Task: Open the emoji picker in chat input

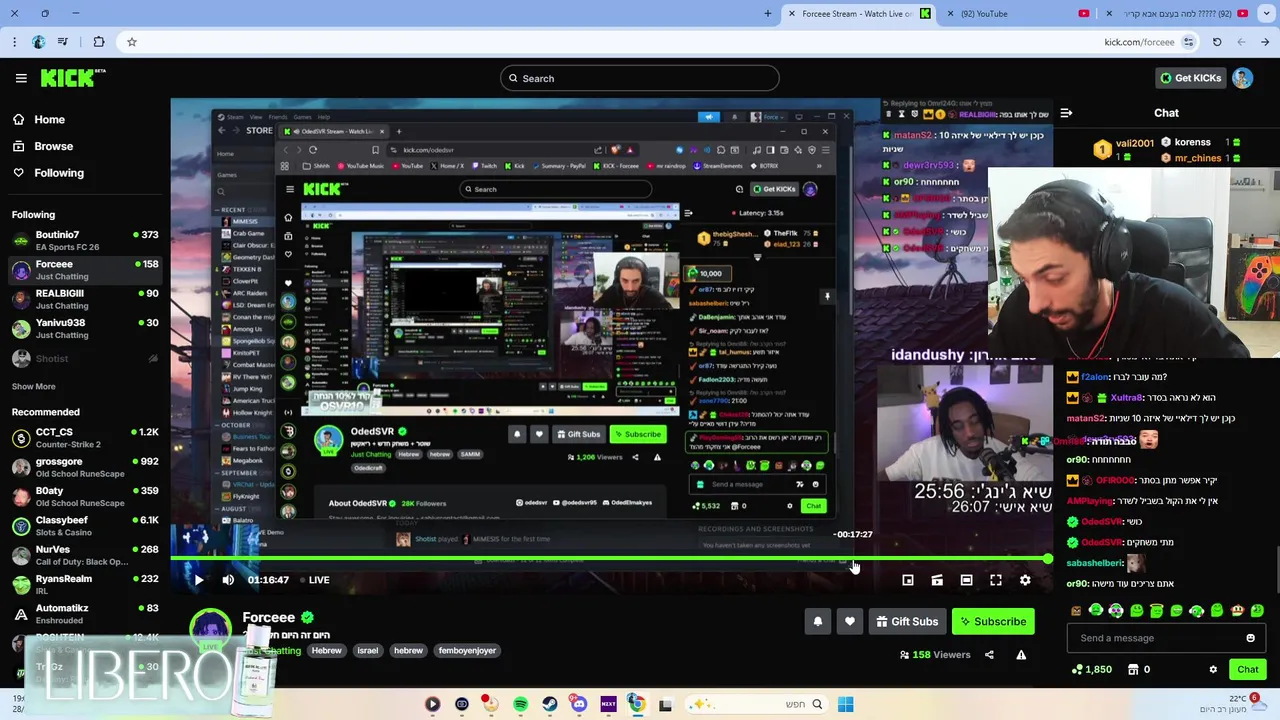Action: coord(1250,638)
